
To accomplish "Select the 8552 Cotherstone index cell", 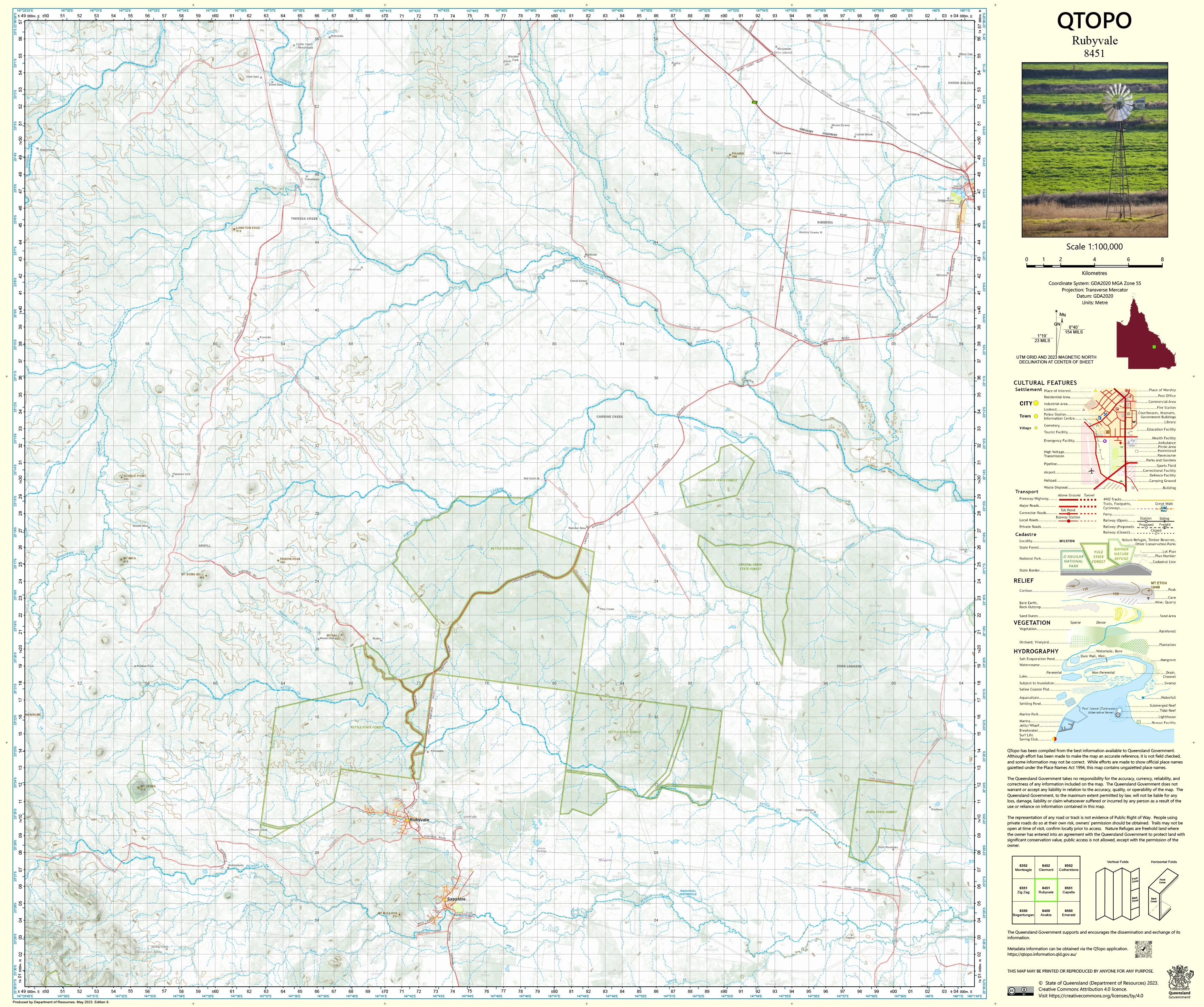I will click(x=1069, y=868).
